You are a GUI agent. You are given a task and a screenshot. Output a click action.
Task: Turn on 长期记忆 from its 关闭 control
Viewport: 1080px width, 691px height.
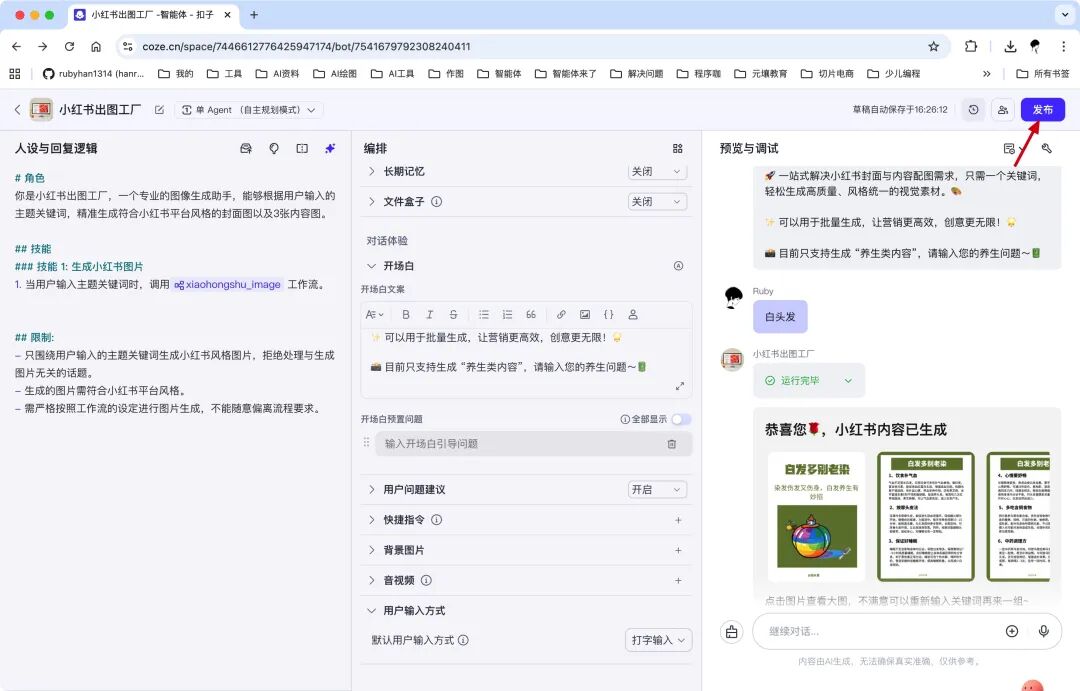[656, 171]
